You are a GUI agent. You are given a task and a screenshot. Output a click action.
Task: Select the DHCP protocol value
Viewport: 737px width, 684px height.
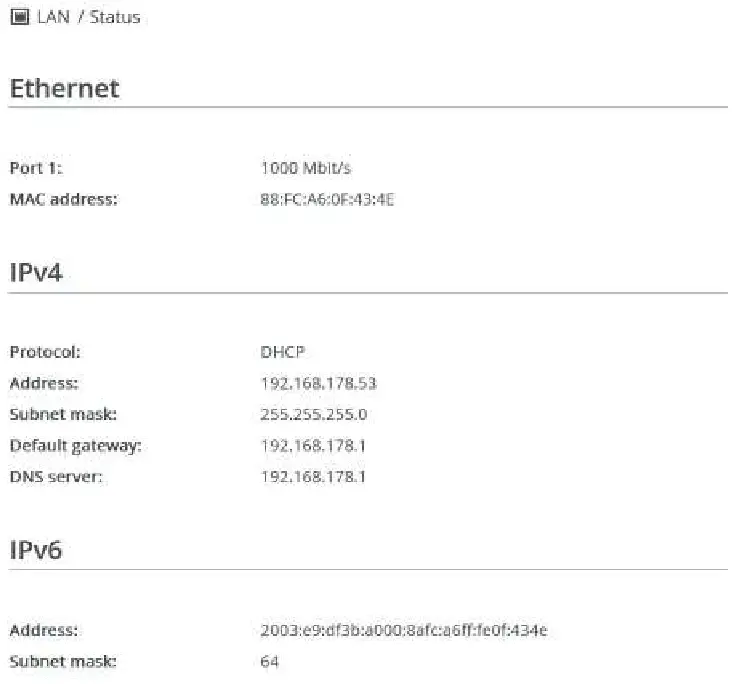(282, 352)
